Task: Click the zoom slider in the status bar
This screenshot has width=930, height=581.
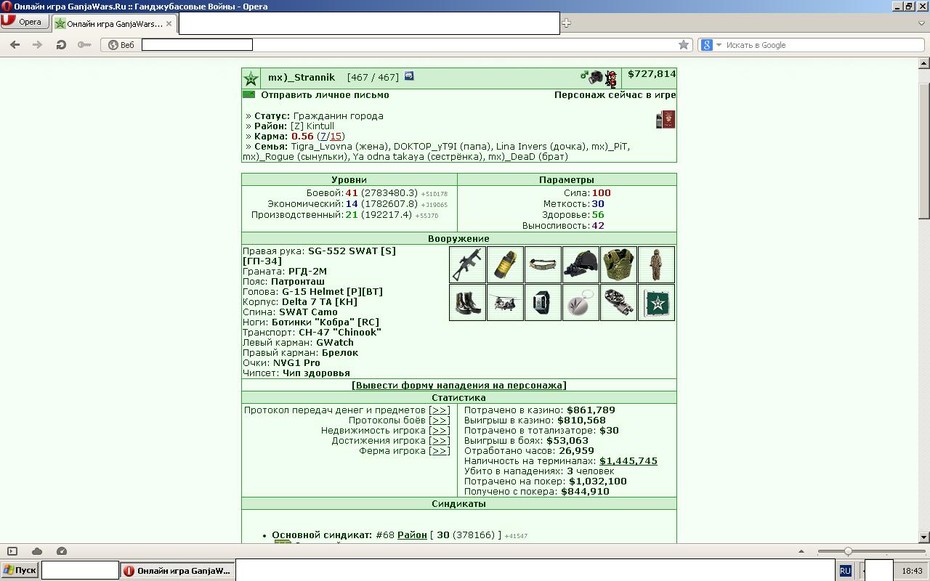Action: pyautogui.click(x=848, y=551)
